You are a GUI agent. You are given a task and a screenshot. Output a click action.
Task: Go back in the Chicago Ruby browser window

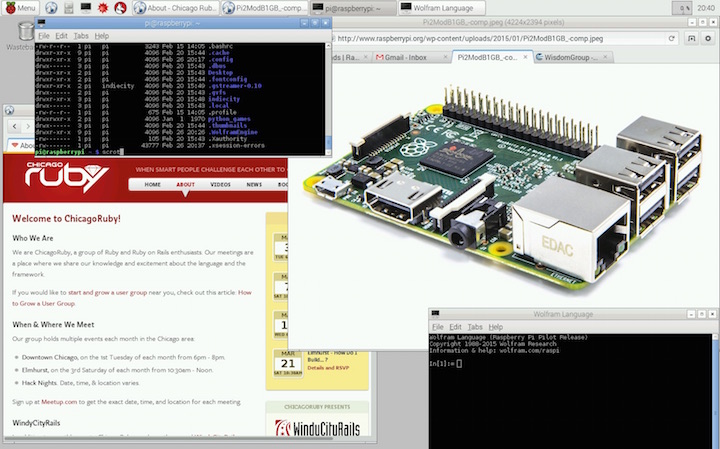[x=15, y=126]
